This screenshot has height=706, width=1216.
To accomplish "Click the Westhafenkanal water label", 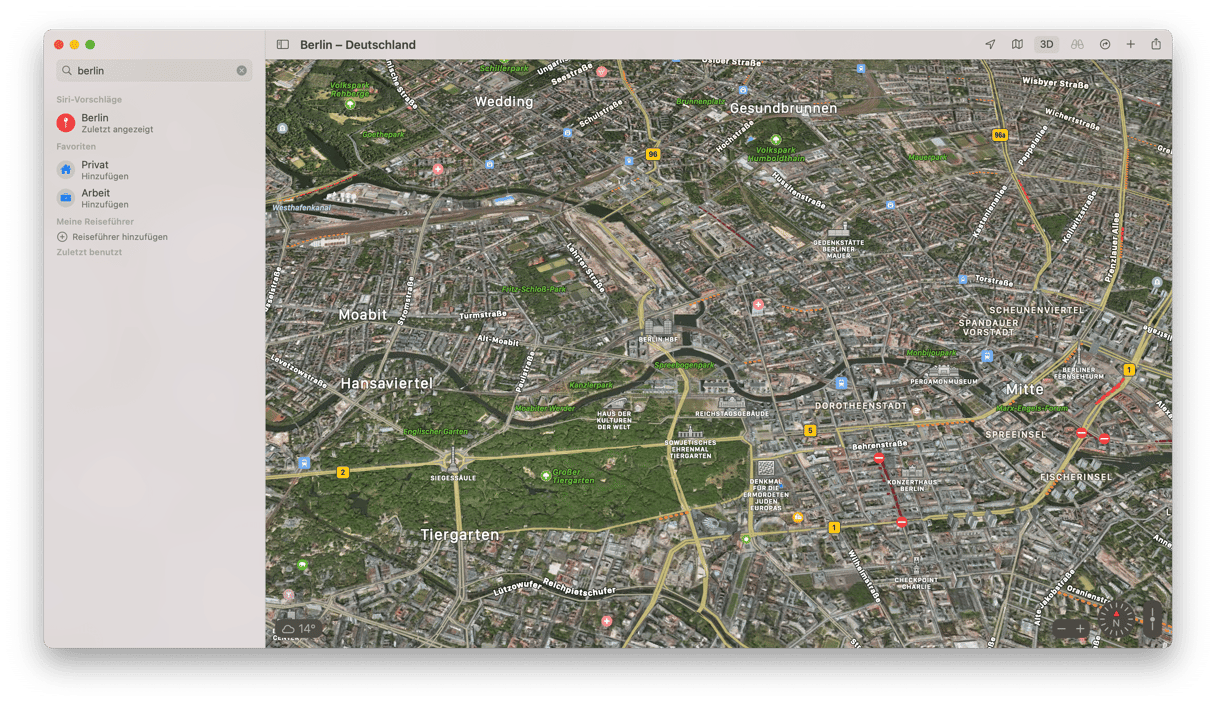I will coord(299,208).
